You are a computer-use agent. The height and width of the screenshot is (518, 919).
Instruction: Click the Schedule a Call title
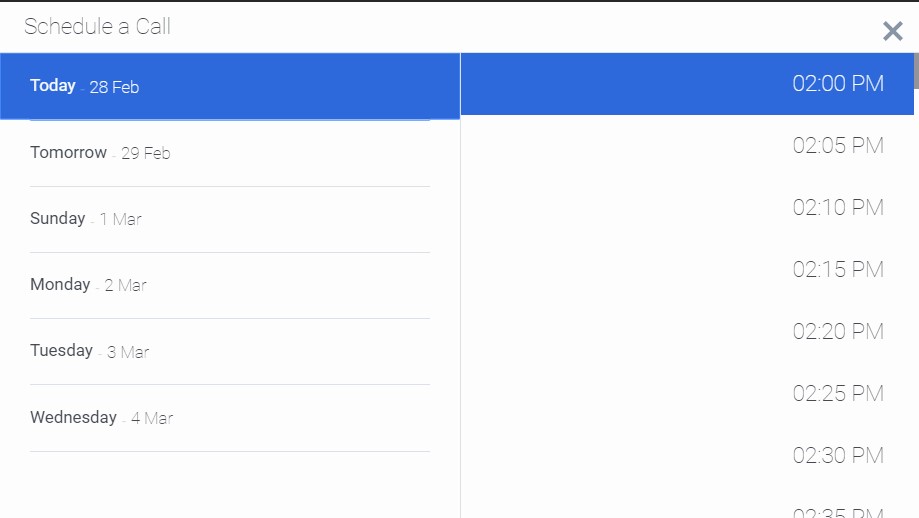pyautogui.click(x=97, y=27)
